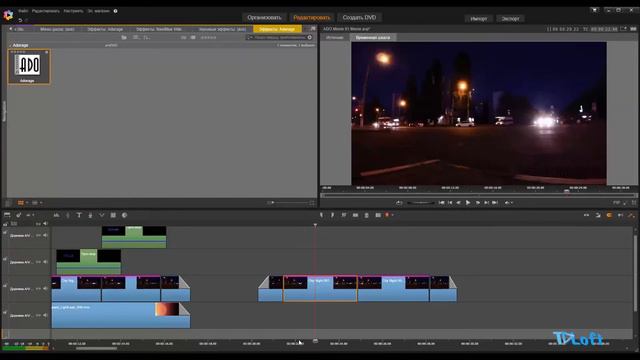The width and height of the screenshot is (640, 360).
Task: Collapse the Adorage group in library
Action: [10, 45]
